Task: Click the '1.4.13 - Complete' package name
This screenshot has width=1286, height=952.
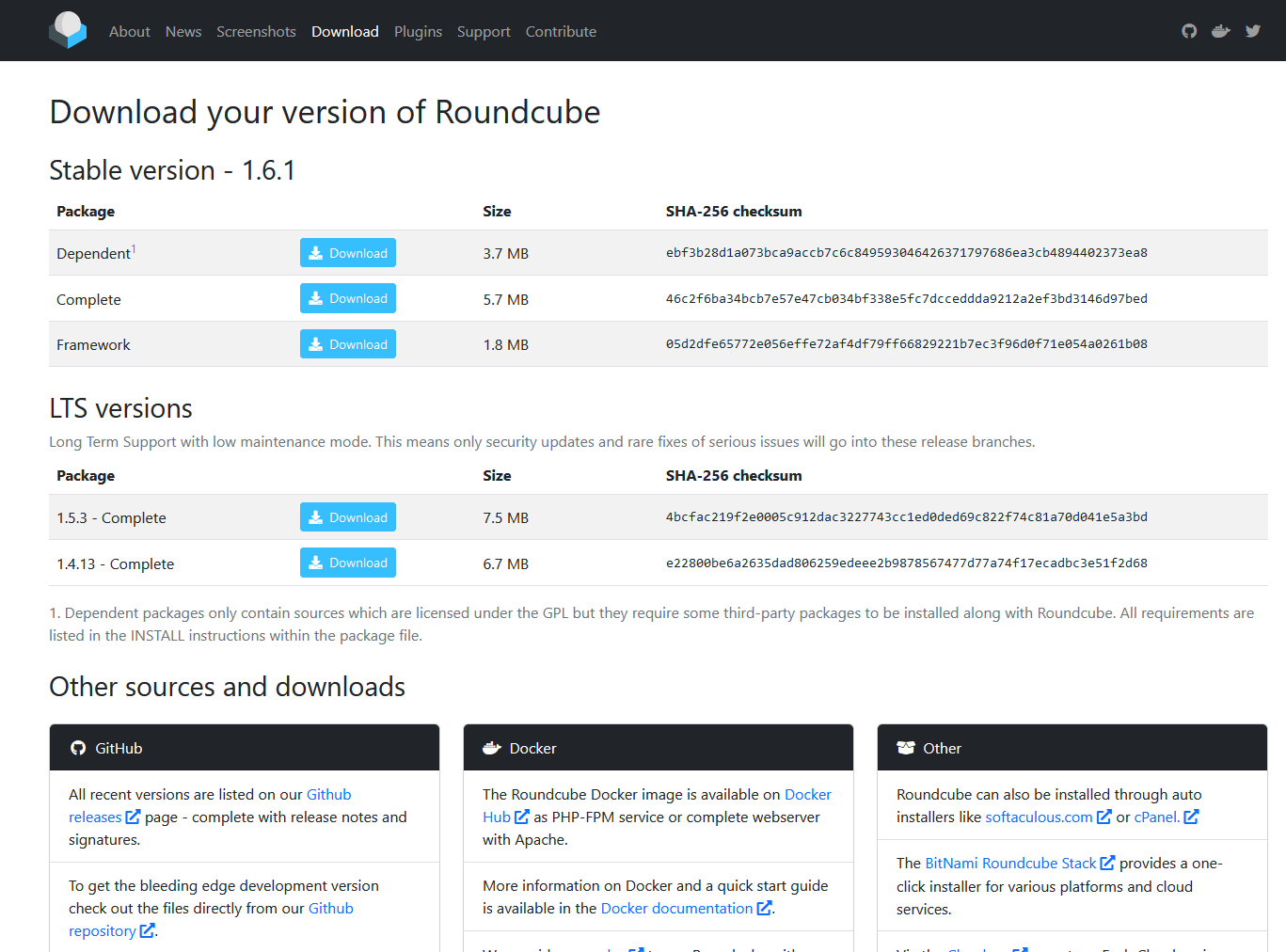Action: 116,564
